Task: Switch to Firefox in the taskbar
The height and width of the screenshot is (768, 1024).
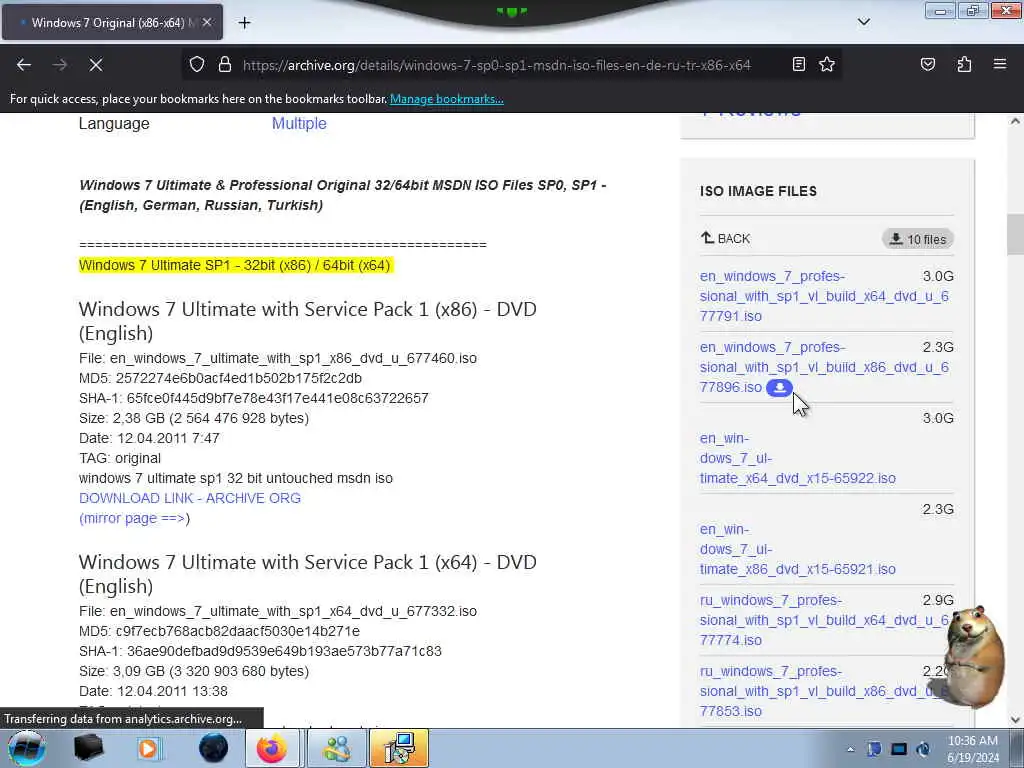Action: [x=272, y=748]
